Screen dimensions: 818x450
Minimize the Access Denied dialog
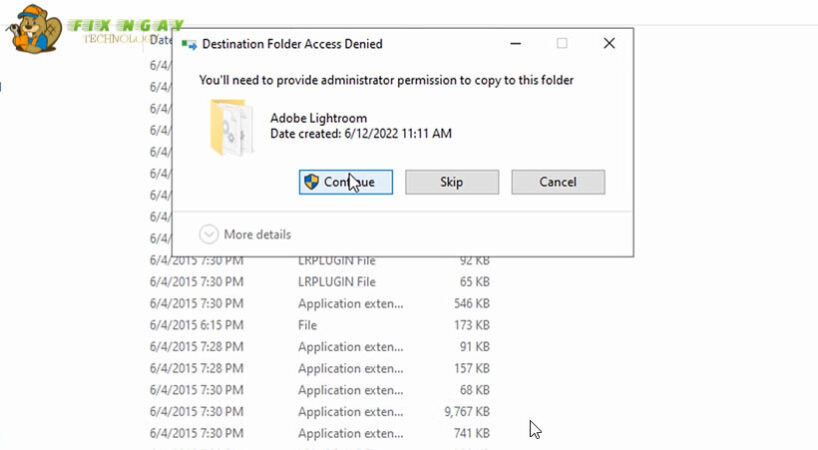pyautogui.click(x=515, y=44)
